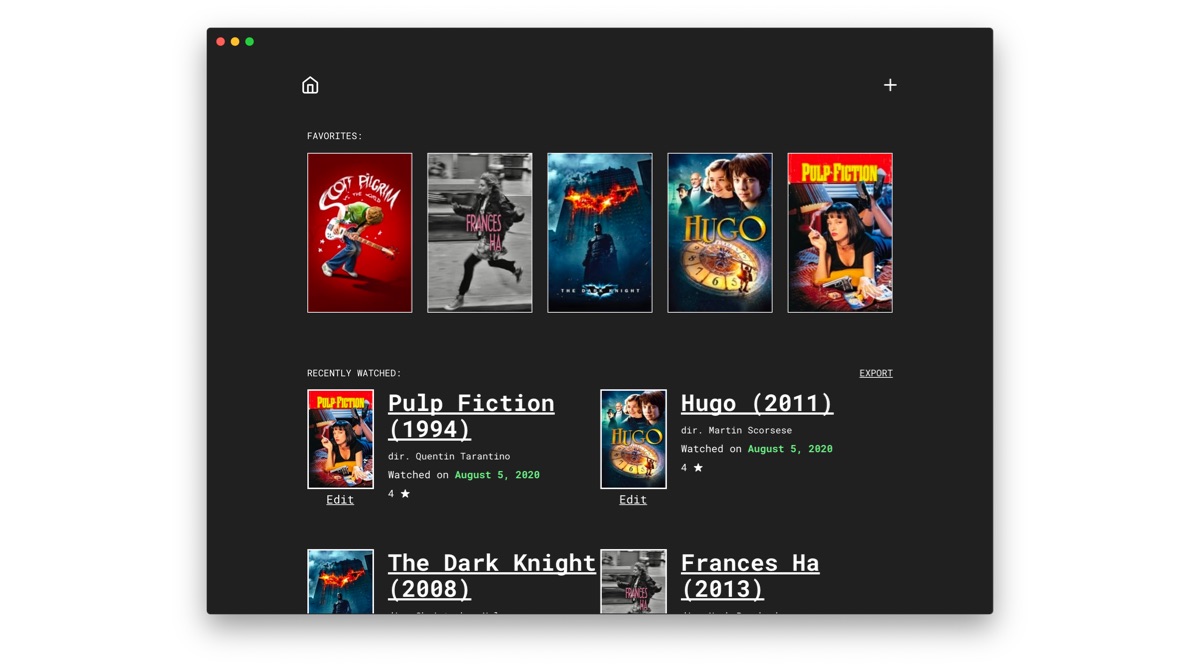Open Scott Pilgrim poster in favorites
The height and width of the screenshot is (668, 1200).
(360, 233)
